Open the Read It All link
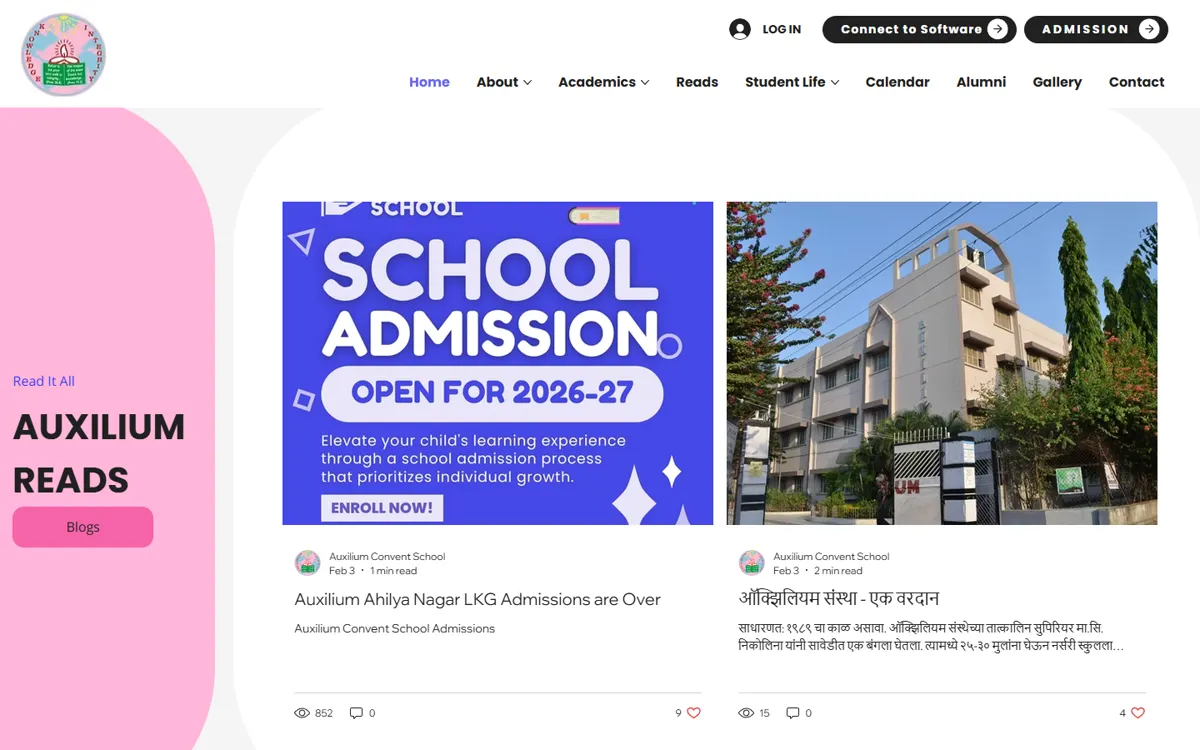Screen dimensions: 1200x750 point(44,381)
